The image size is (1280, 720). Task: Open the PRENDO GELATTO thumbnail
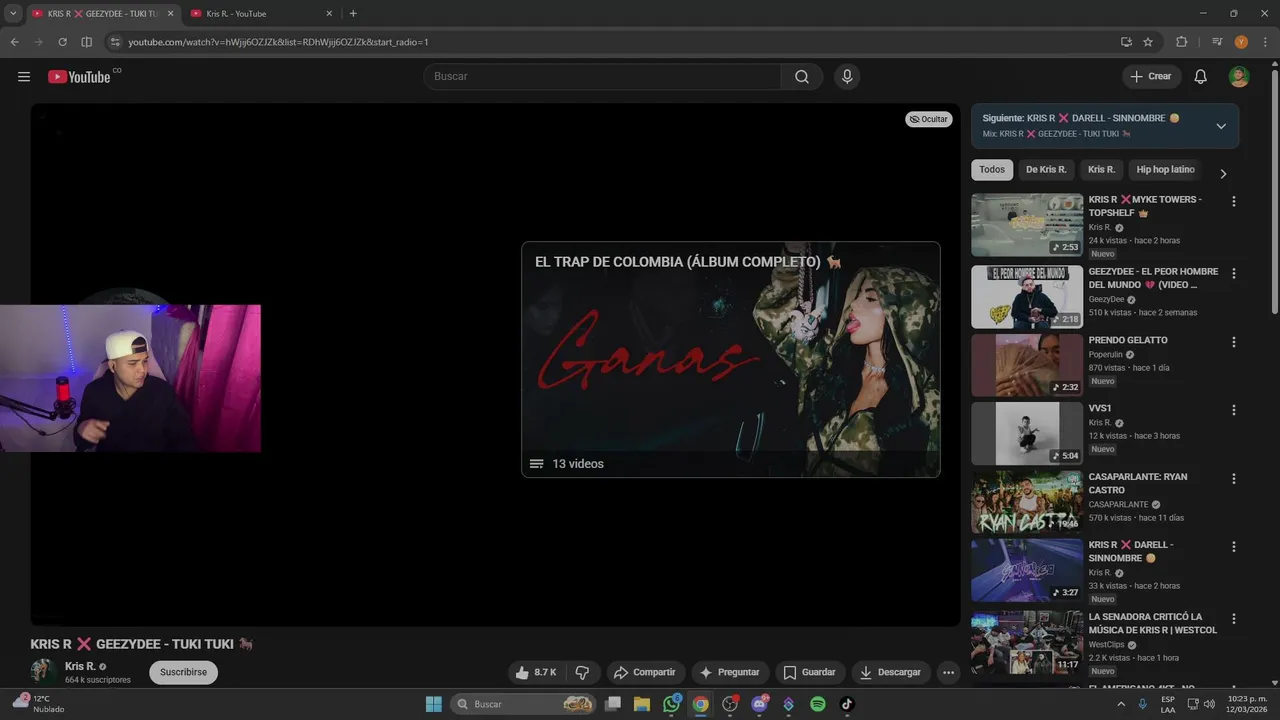coord(1027,365)
